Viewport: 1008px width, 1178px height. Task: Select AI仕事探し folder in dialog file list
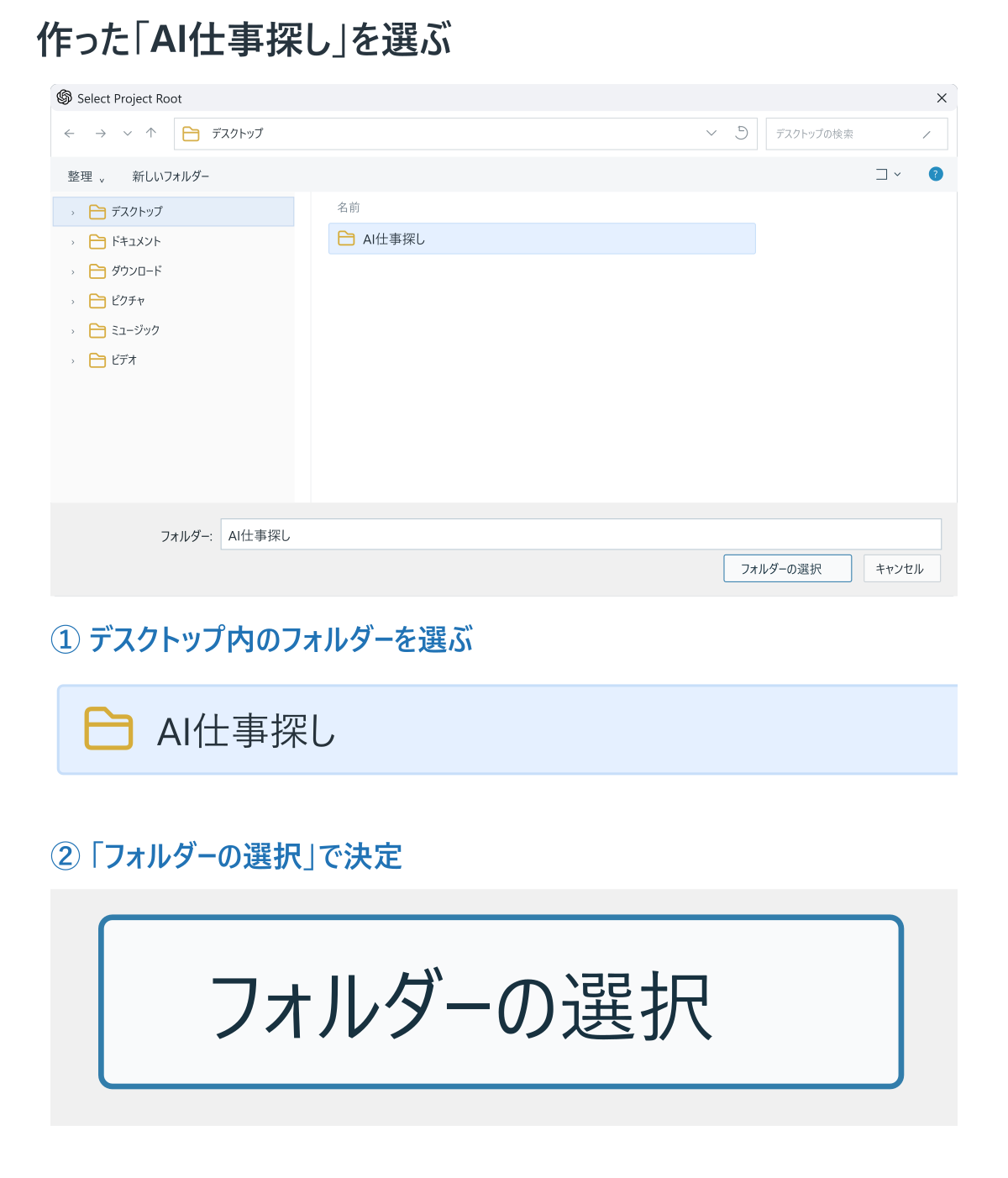click(x=542, y=239)
